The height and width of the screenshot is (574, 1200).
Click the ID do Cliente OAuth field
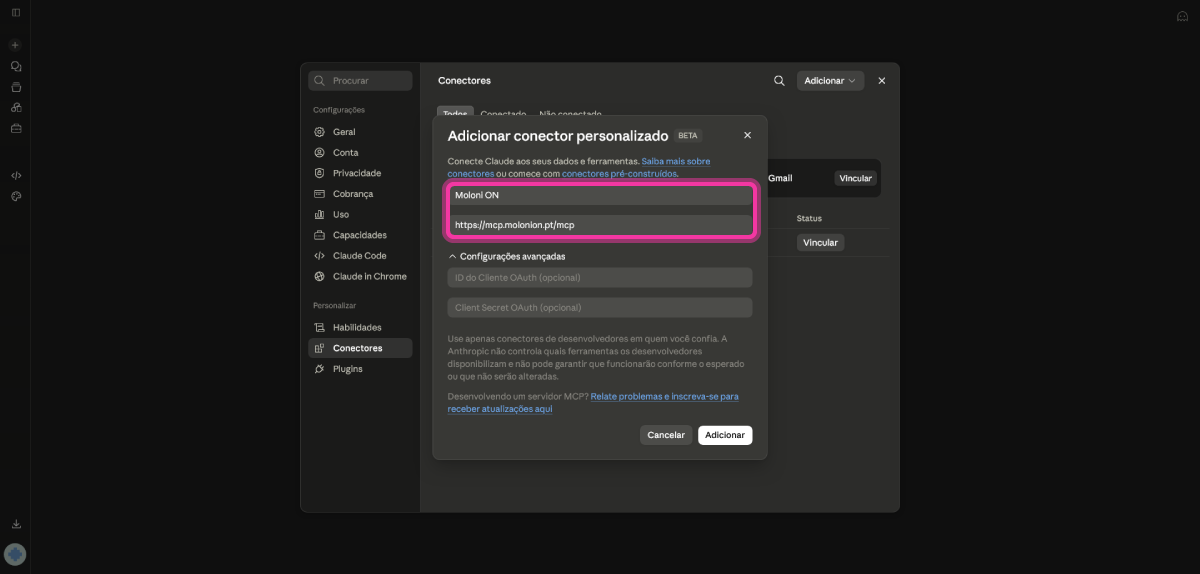pos(600,278)
